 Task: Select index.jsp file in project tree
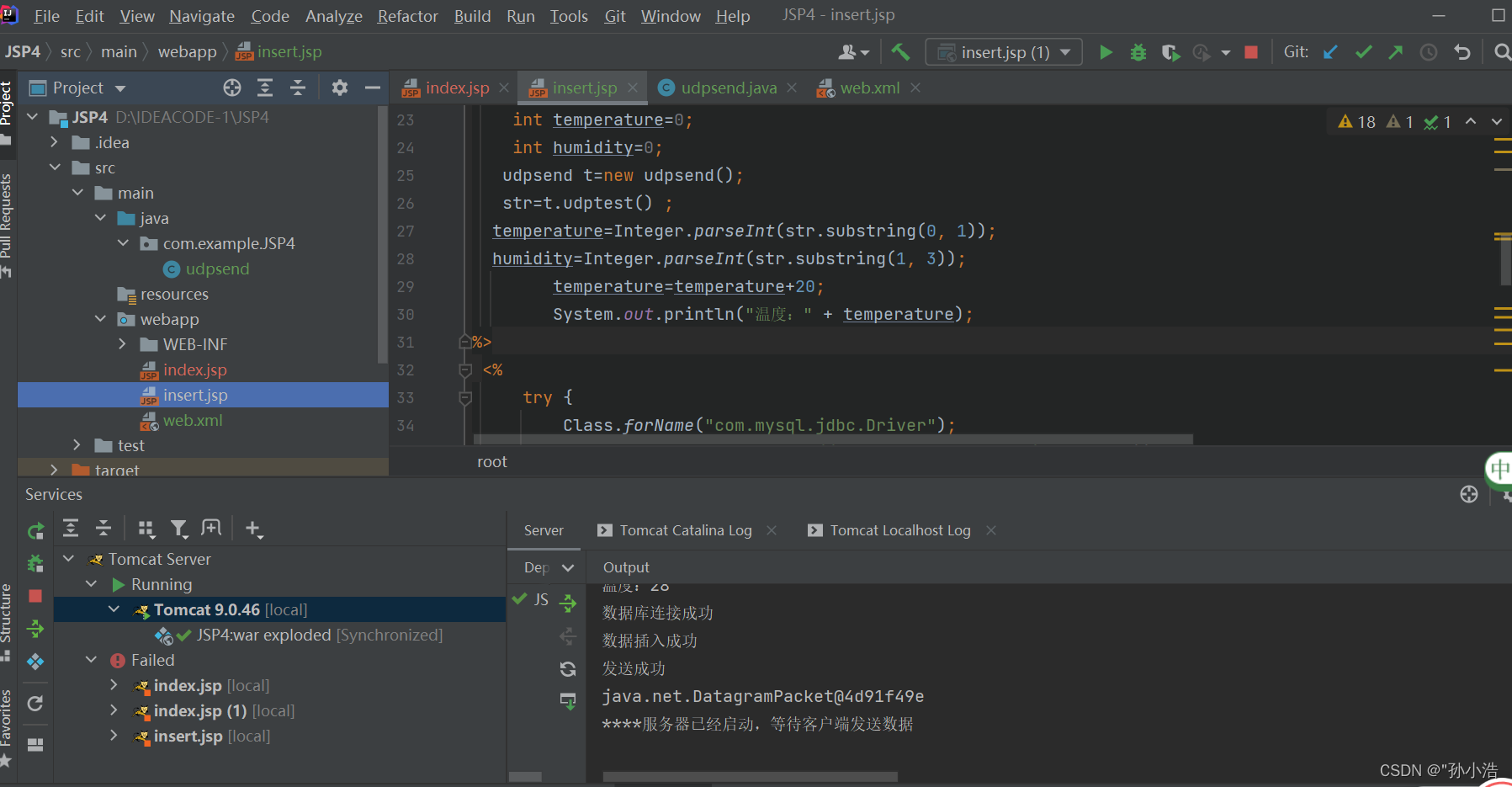point(194,370)
